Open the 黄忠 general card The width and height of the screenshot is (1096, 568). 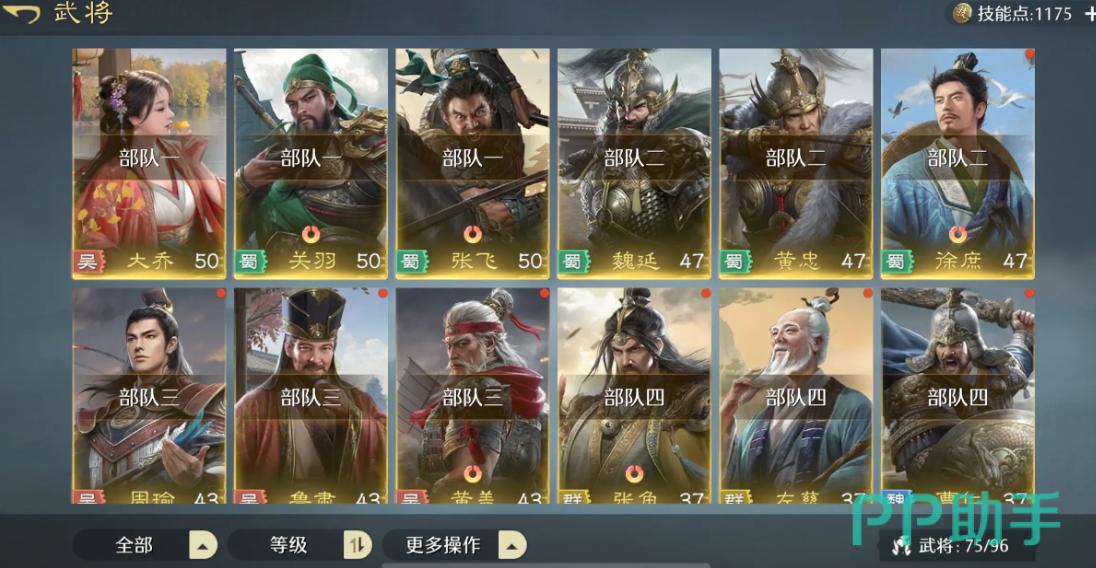tap(796, 163)
